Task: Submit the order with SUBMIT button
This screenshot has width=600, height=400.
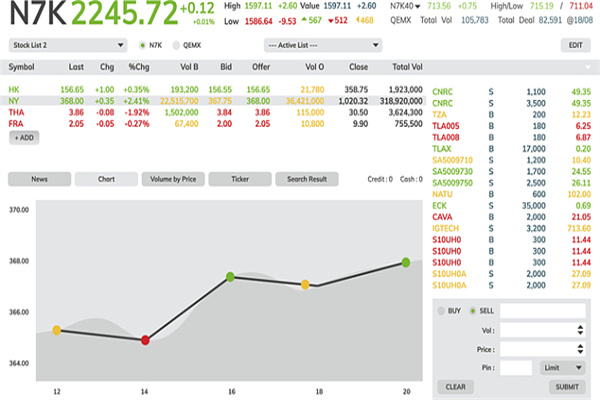Action: tap(566, 386)
